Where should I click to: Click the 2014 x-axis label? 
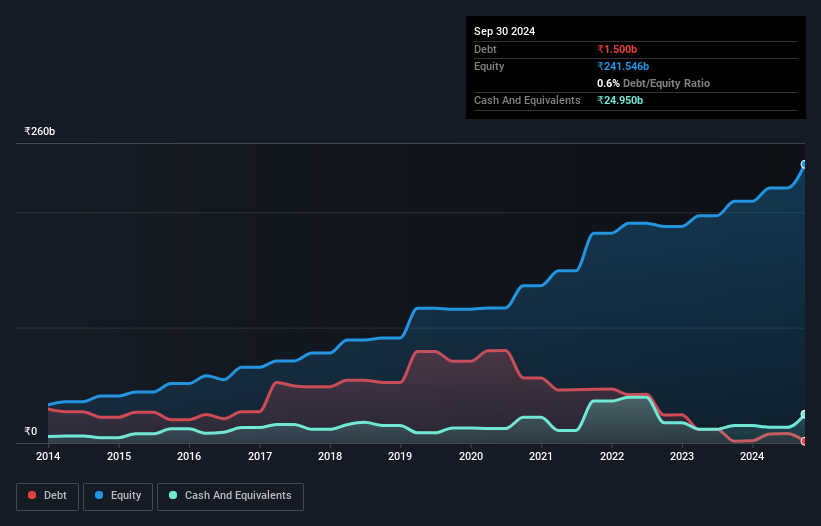point(48,456)
